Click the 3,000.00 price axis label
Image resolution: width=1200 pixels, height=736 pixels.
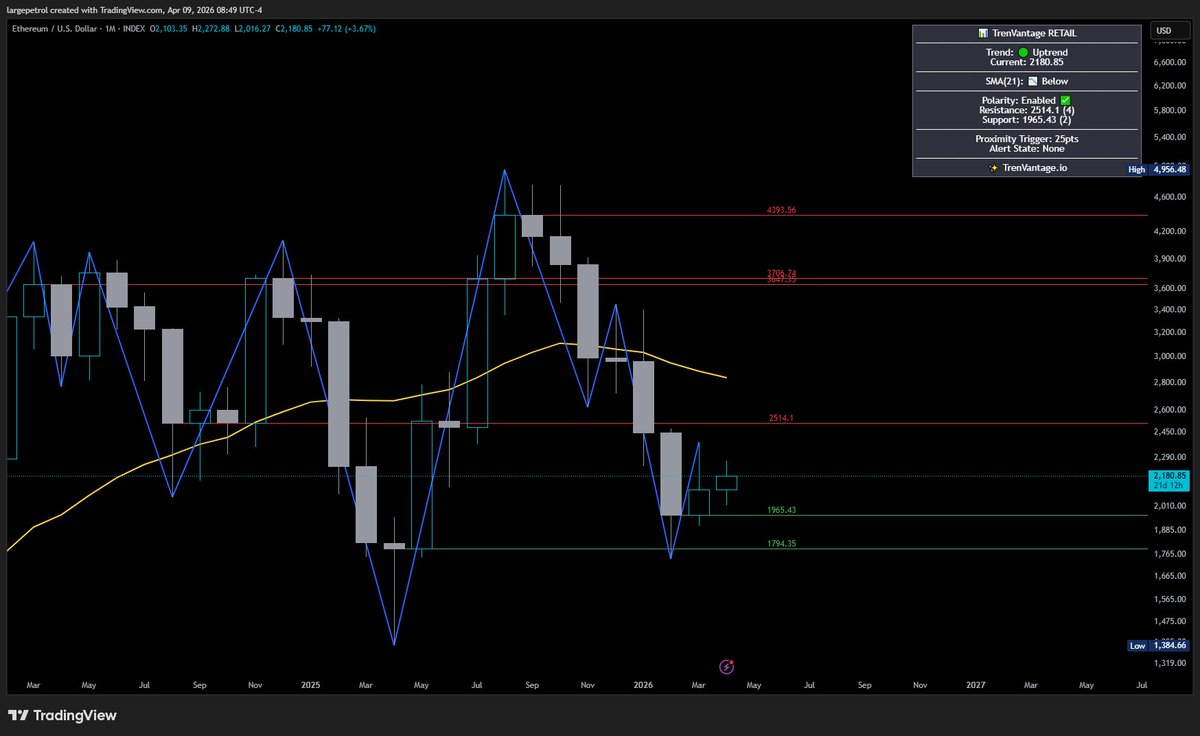click(x=1169, y=357)
